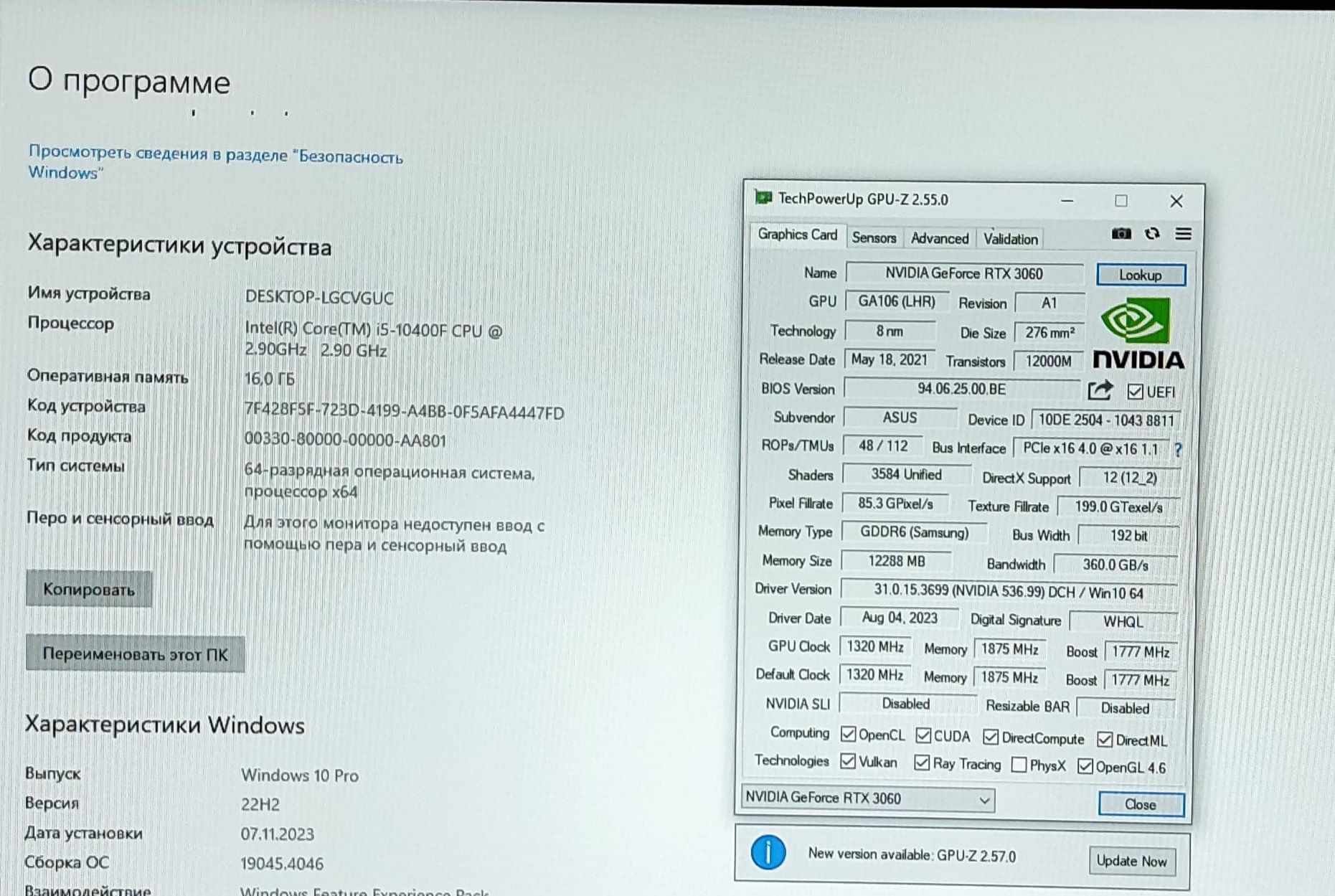
Task: Toggle the Ray Tracing checkbox
Action: [923, 763]
